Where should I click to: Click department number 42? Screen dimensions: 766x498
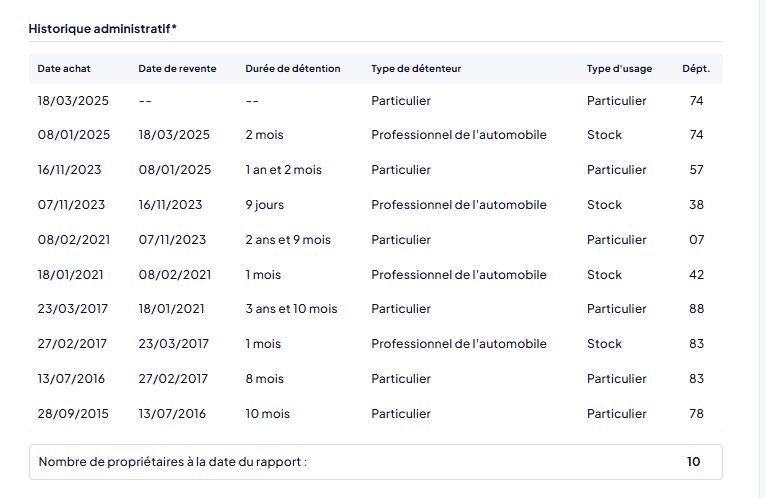(x=696, y=275)
